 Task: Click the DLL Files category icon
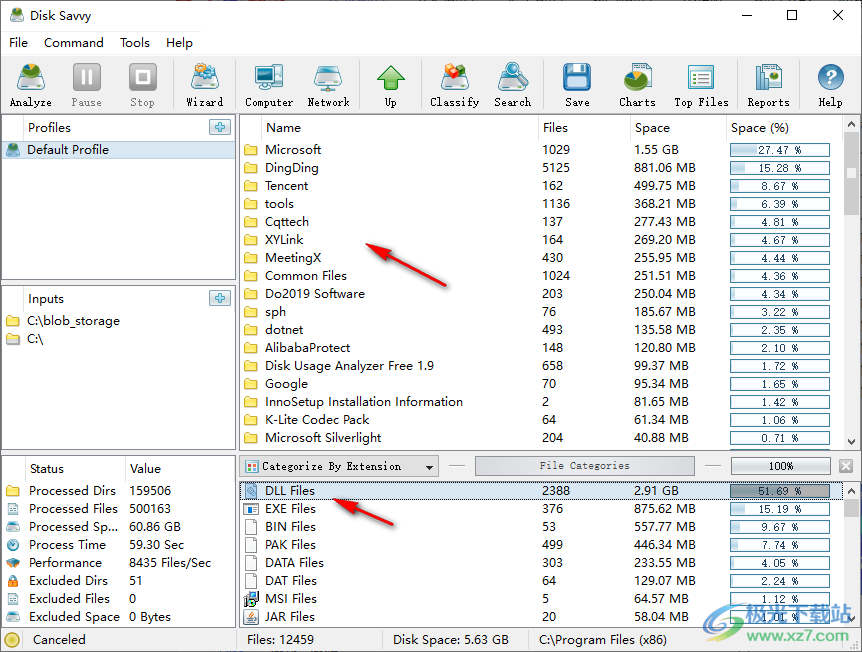[x=251, y=490]
